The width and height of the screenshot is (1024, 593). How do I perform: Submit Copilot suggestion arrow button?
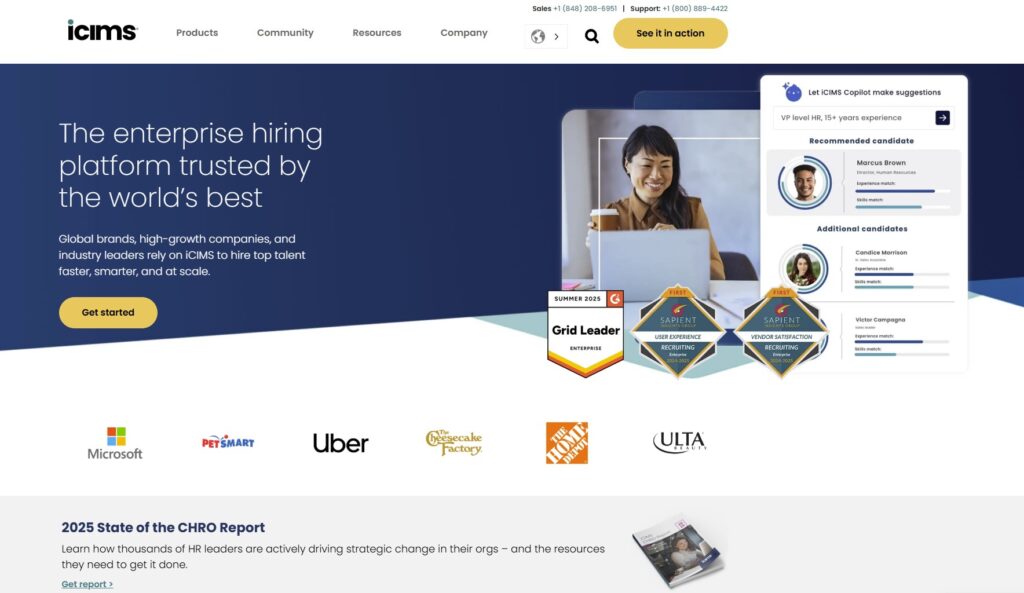(x=942, y=118)
